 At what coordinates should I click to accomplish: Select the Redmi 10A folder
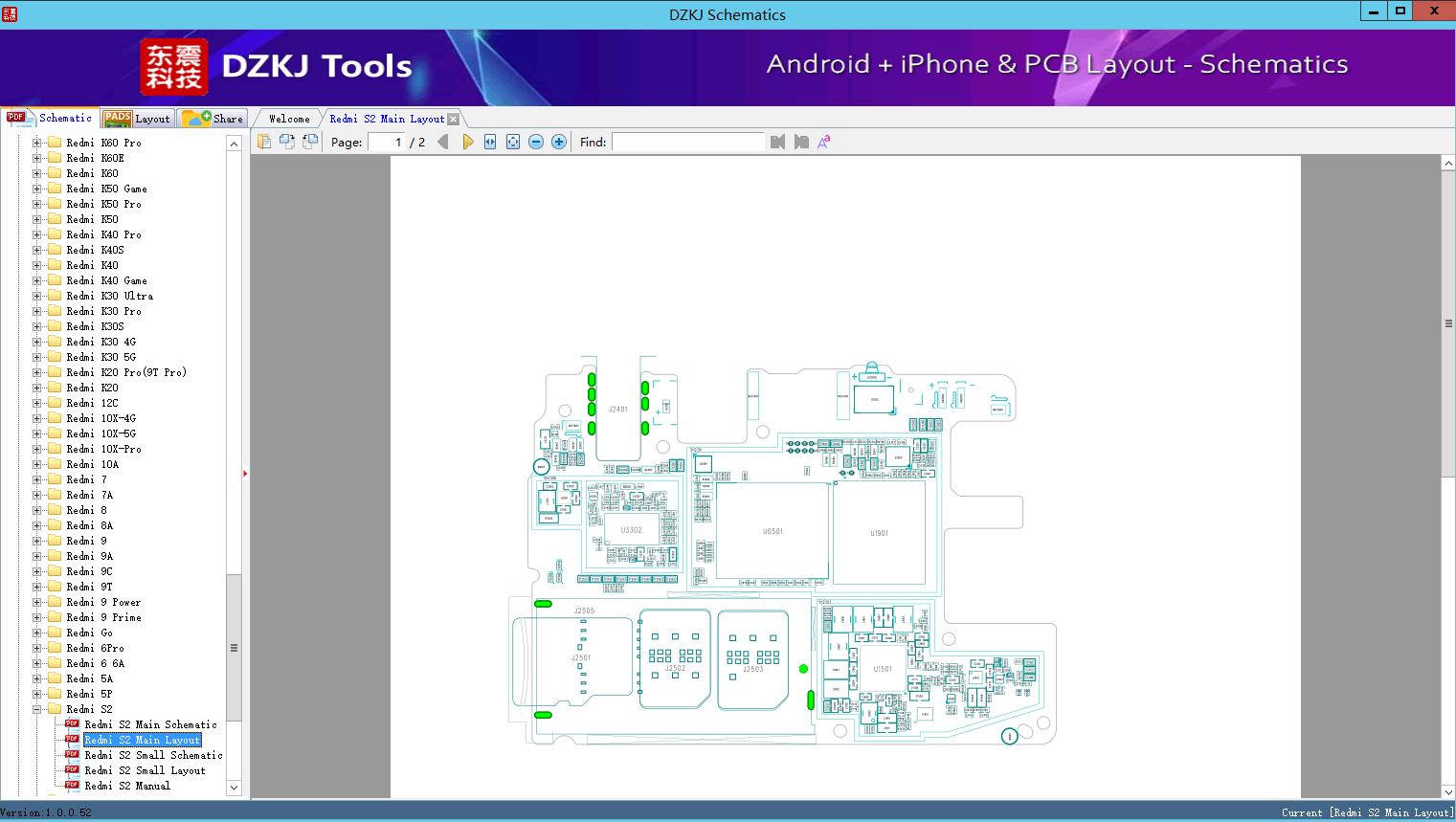point(92,464)
